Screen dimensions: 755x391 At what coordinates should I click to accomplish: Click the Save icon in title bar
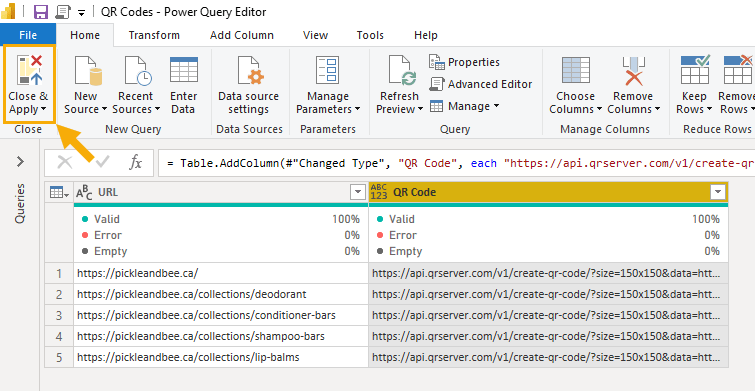coord(41,12)
